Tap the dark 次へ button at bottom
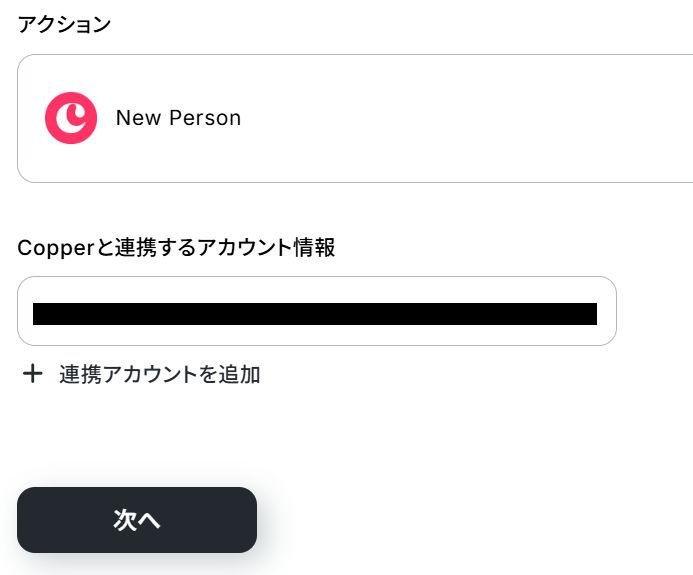Image resolution: width=693 pixels, height=575 pixels. point(137,520)
